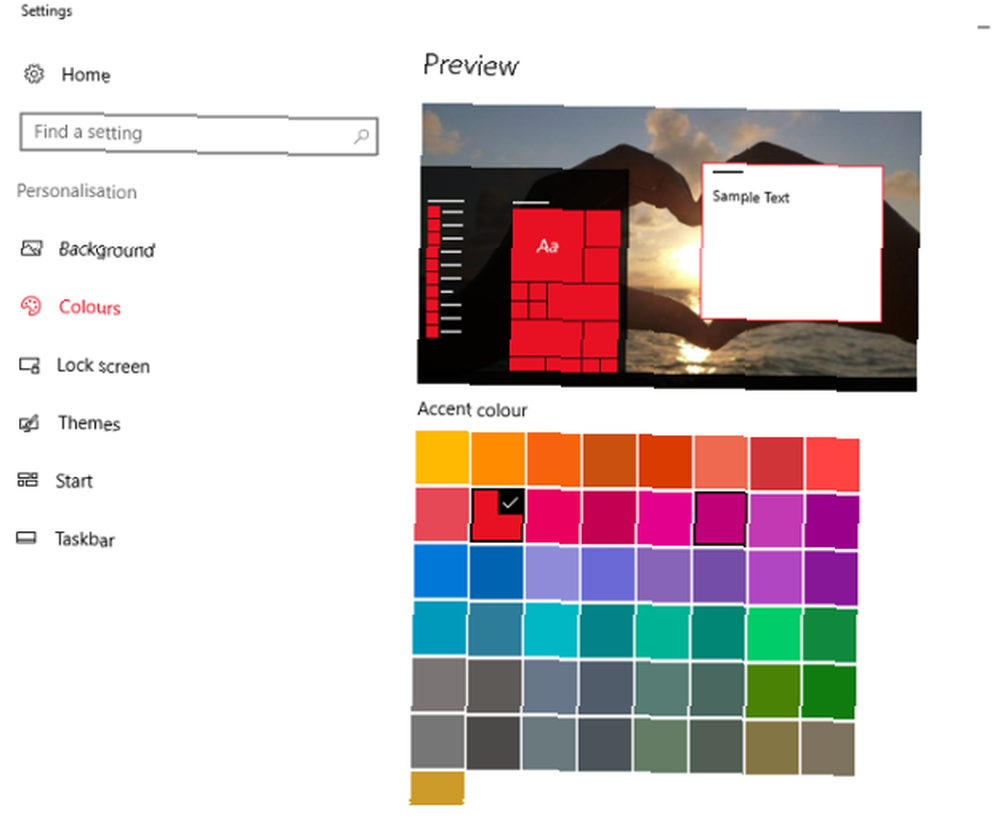The image size is (1000, 818).
Task: Click the desktop preview image
Action: pyautogui.click(x=668, y=247)
